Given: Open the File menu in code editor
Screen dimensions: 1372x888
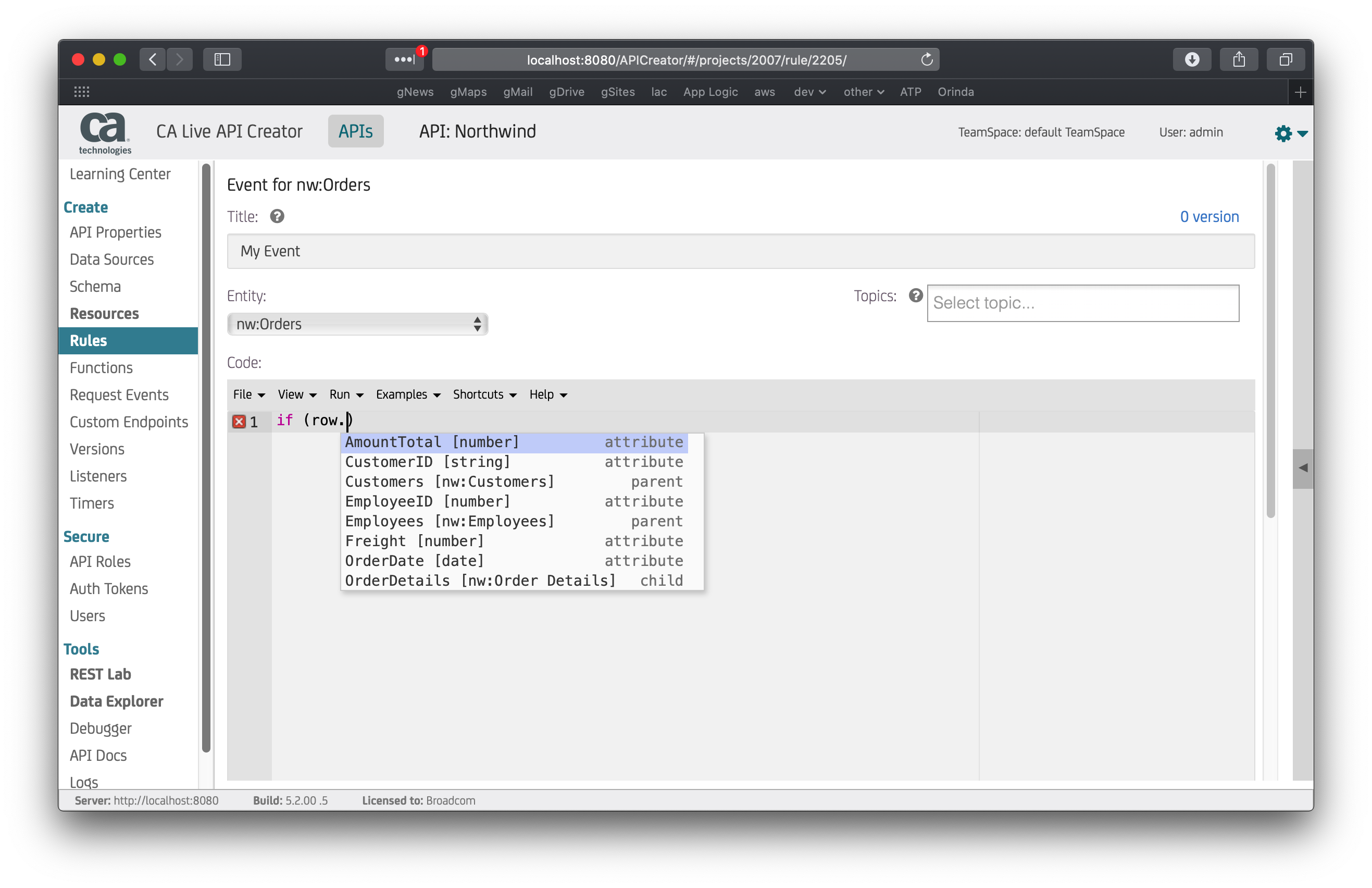Looking at the screenshot, I should pos(248,394).
